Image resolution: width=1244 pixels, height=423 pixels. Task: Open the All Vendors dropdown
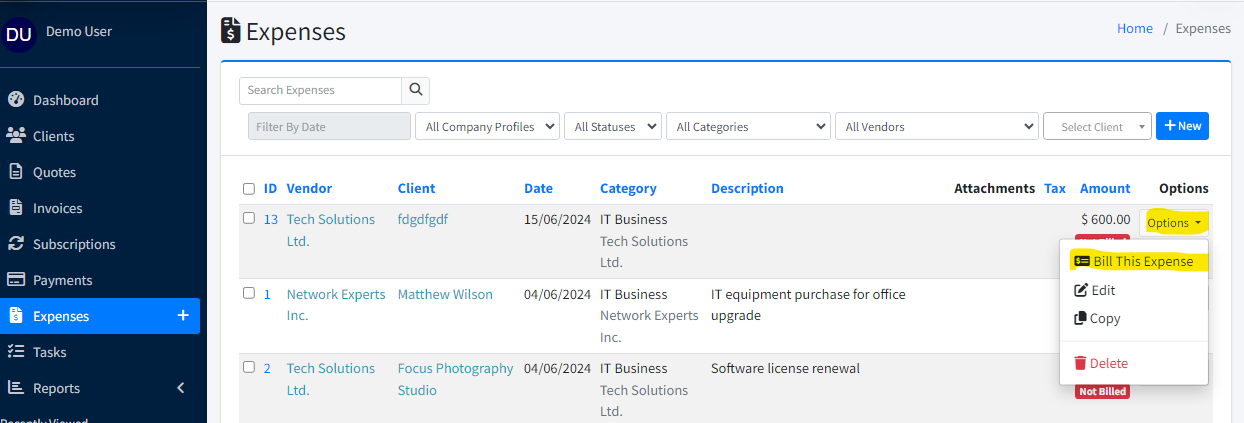(x=936, y=127)
